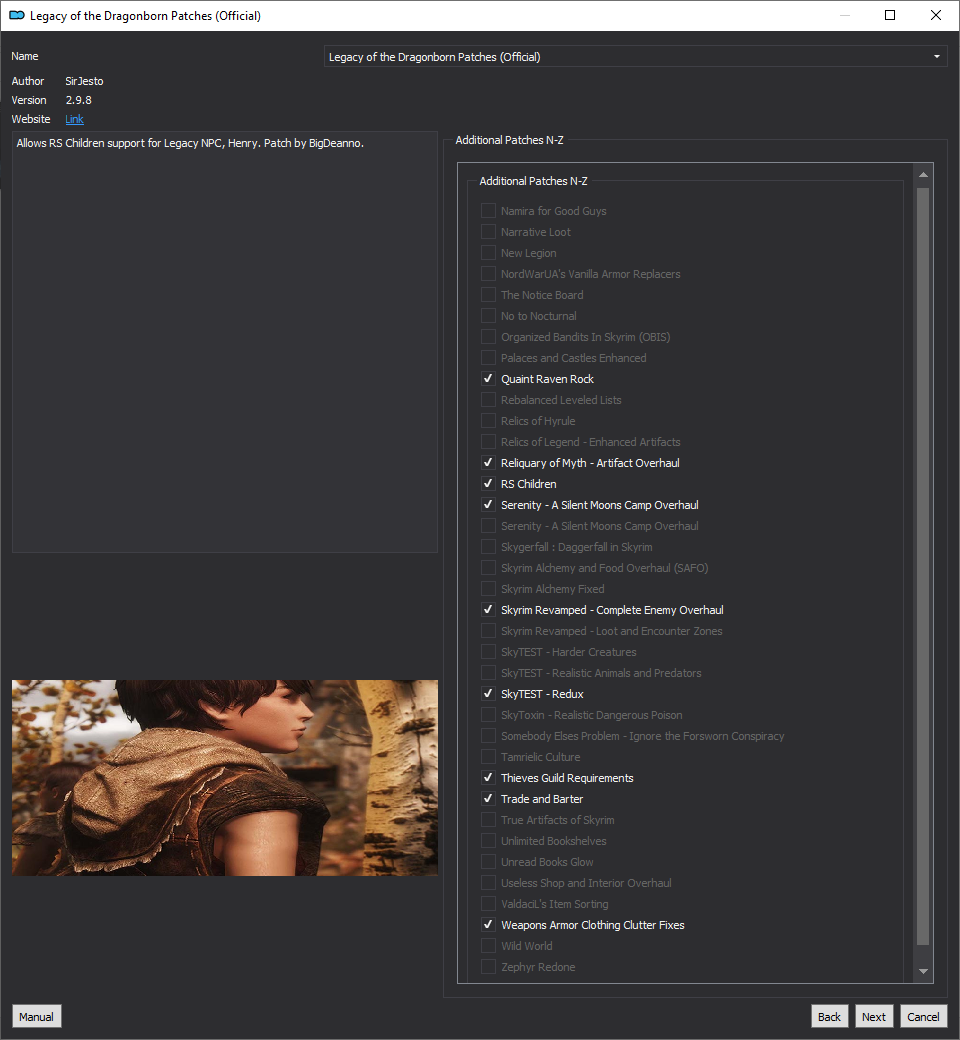Tick the Unread Books Glow checkbox
Image resolution: width=960 pixels, height=1040 pixels.
pyautogui.click(x=488, y=862)
